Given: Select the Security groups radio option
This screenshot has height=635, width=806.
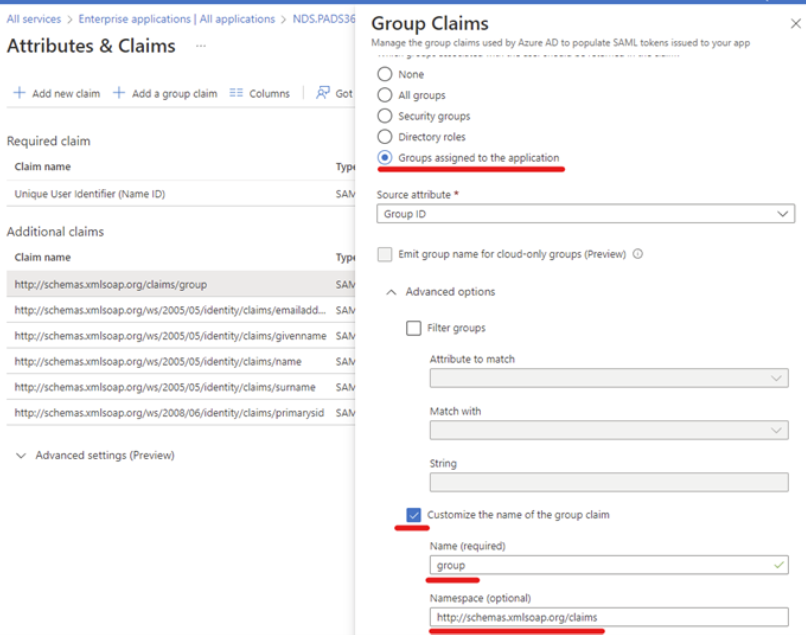Looking at the screenshot, I should pos(384,116).
